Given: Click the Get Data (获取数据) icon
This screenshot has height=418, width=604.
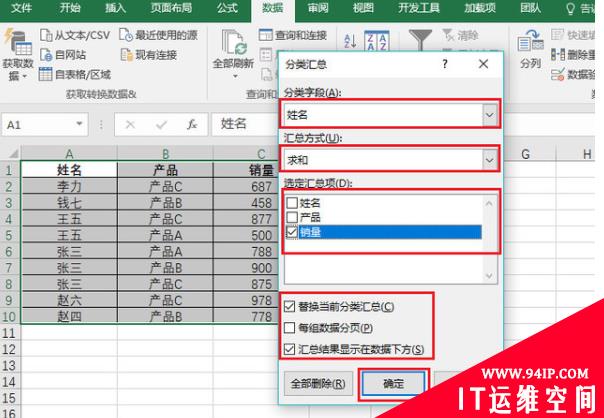Looking at the screenshot, I should [18, 42].
